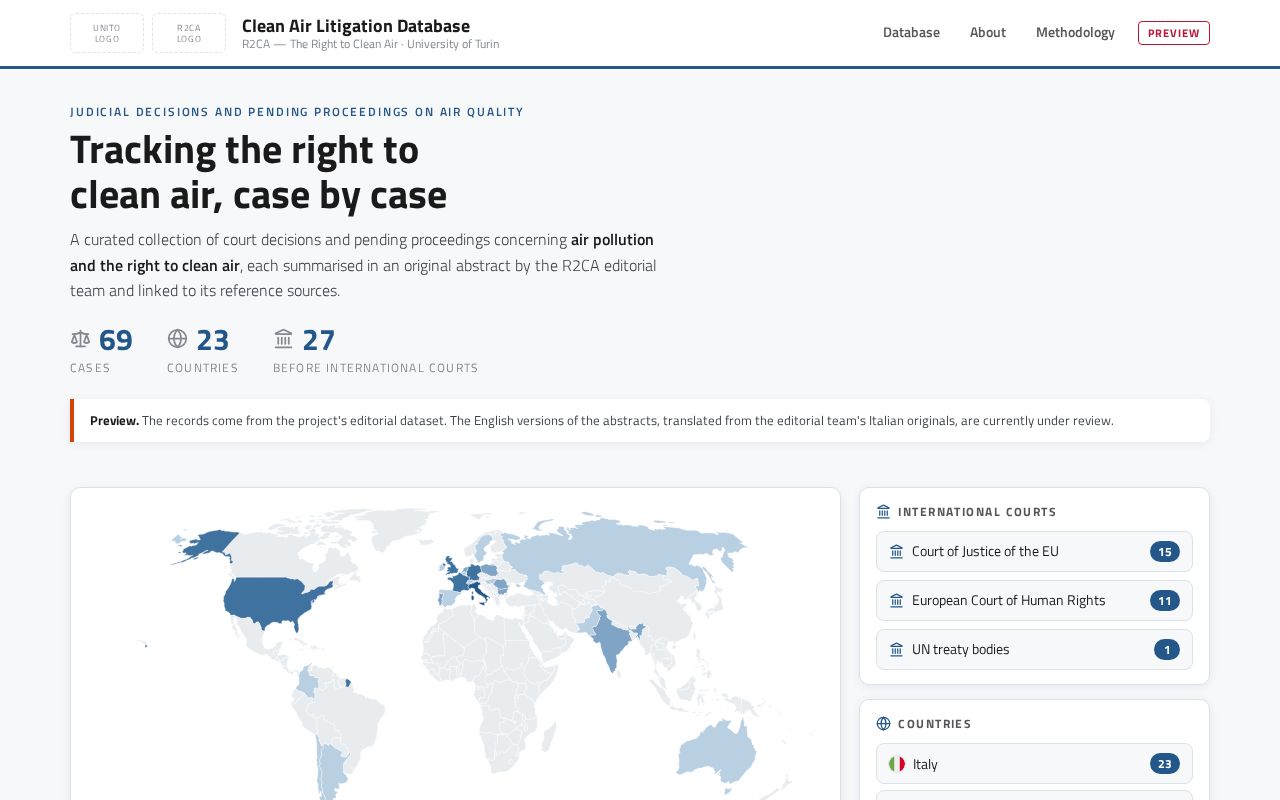1280x800 pixels.
Task: Open the About nav item
Action: click(988, 33)
